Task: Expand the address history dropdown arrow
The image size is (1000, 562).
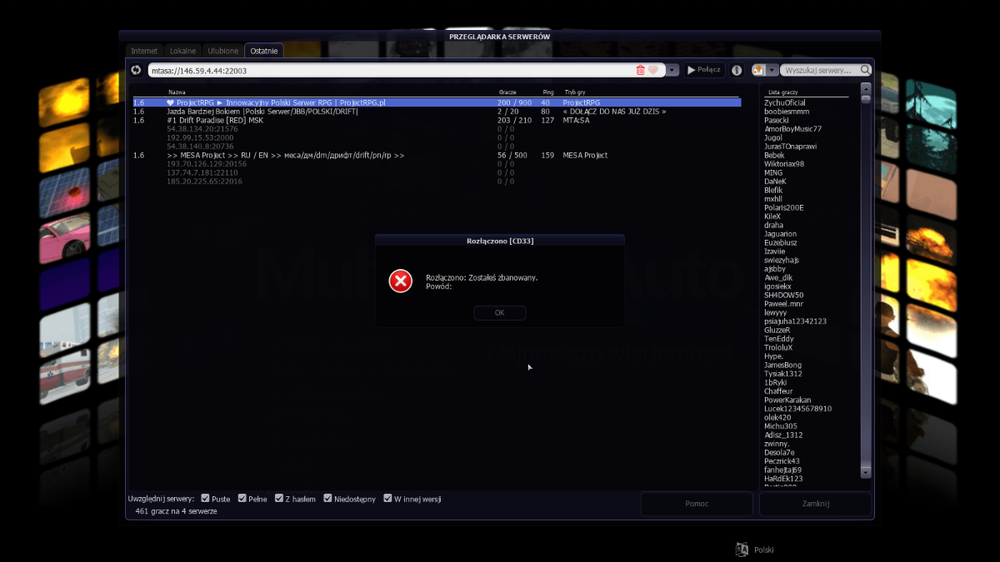Action: 672,70
